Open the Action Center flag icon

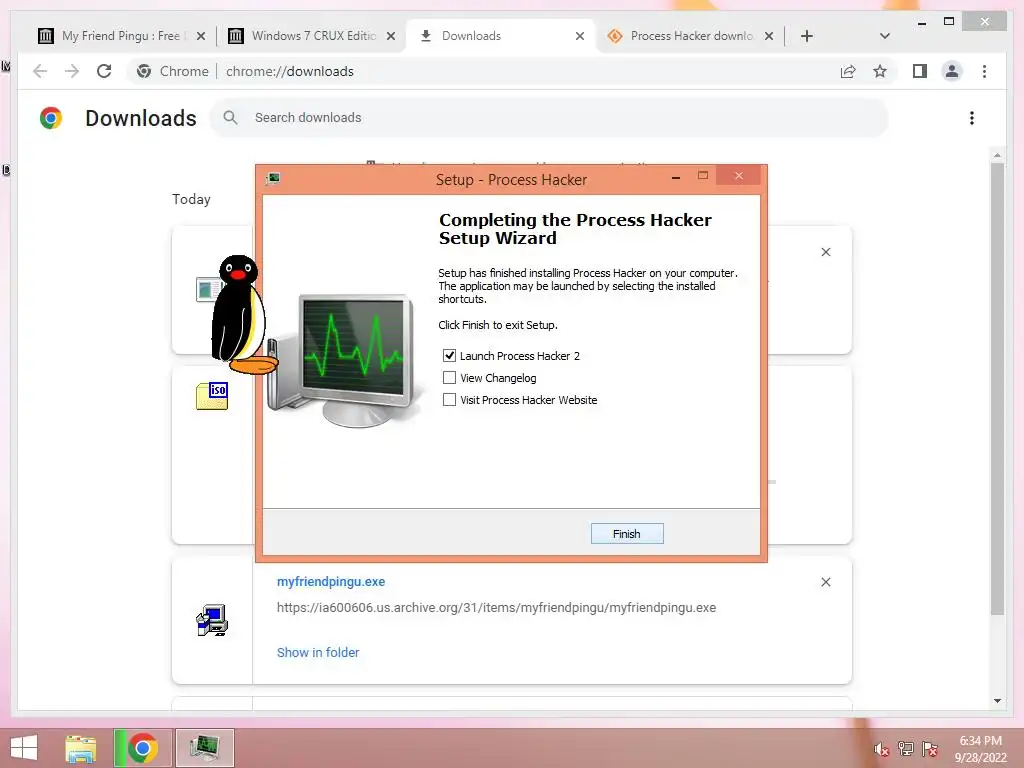point(930,749)
